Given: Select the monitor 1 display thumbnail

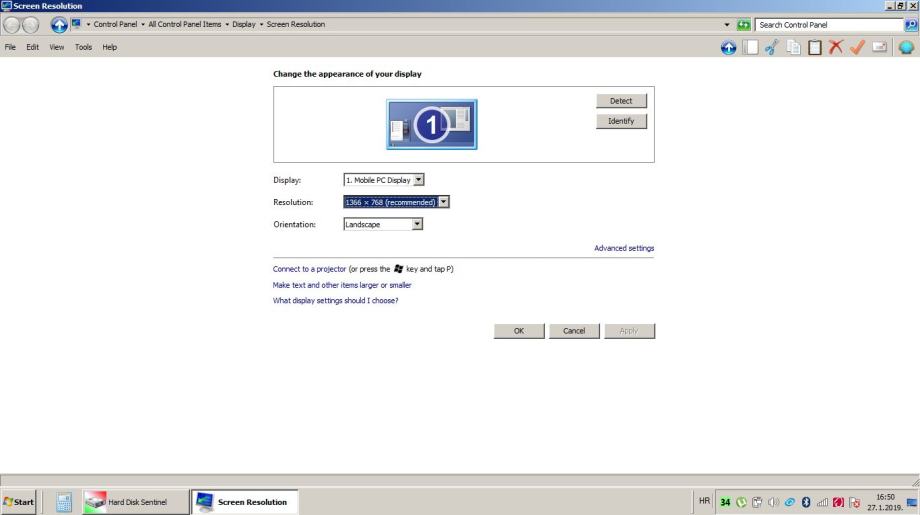Looking at the screenshot, I should point(431,124).
